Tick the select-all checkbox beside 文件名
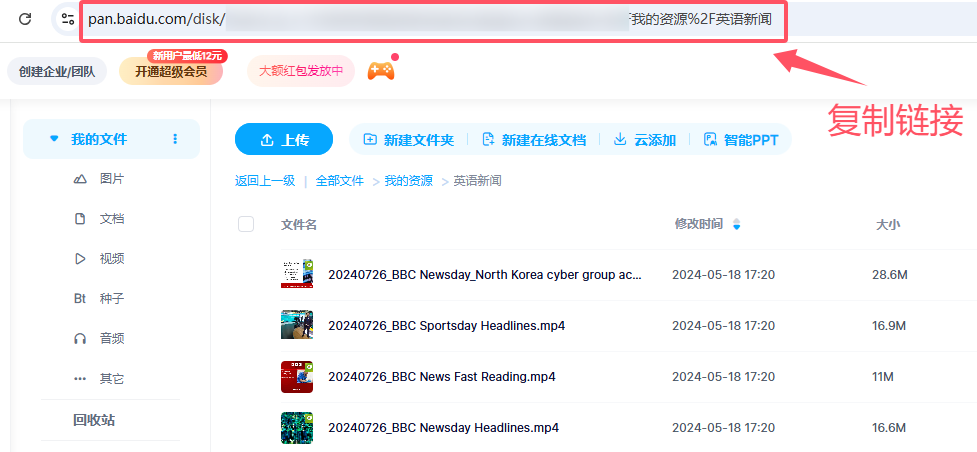This screenshot has width=977, height=452. tap(246, 224)
